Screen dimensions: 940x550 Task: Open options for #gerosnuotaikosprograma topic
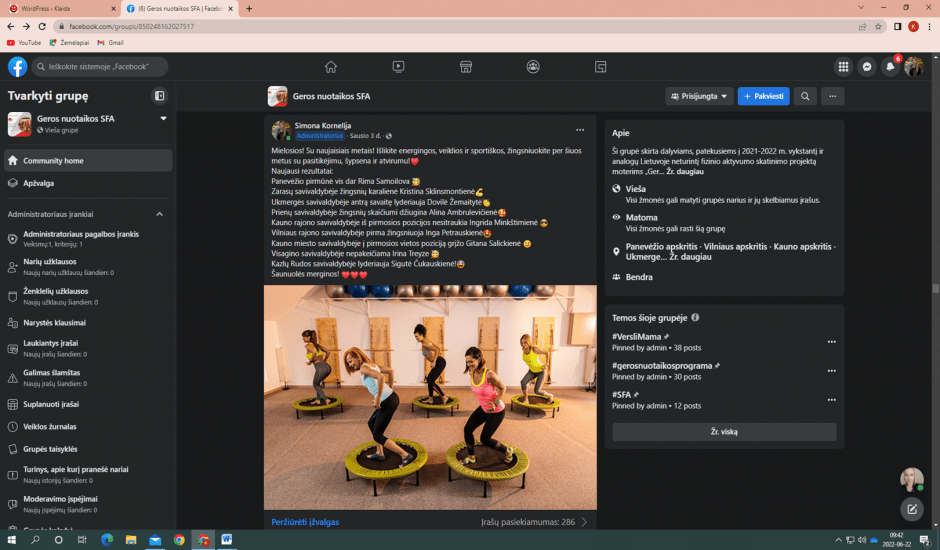pyautogui.click(x=831, y=371)
